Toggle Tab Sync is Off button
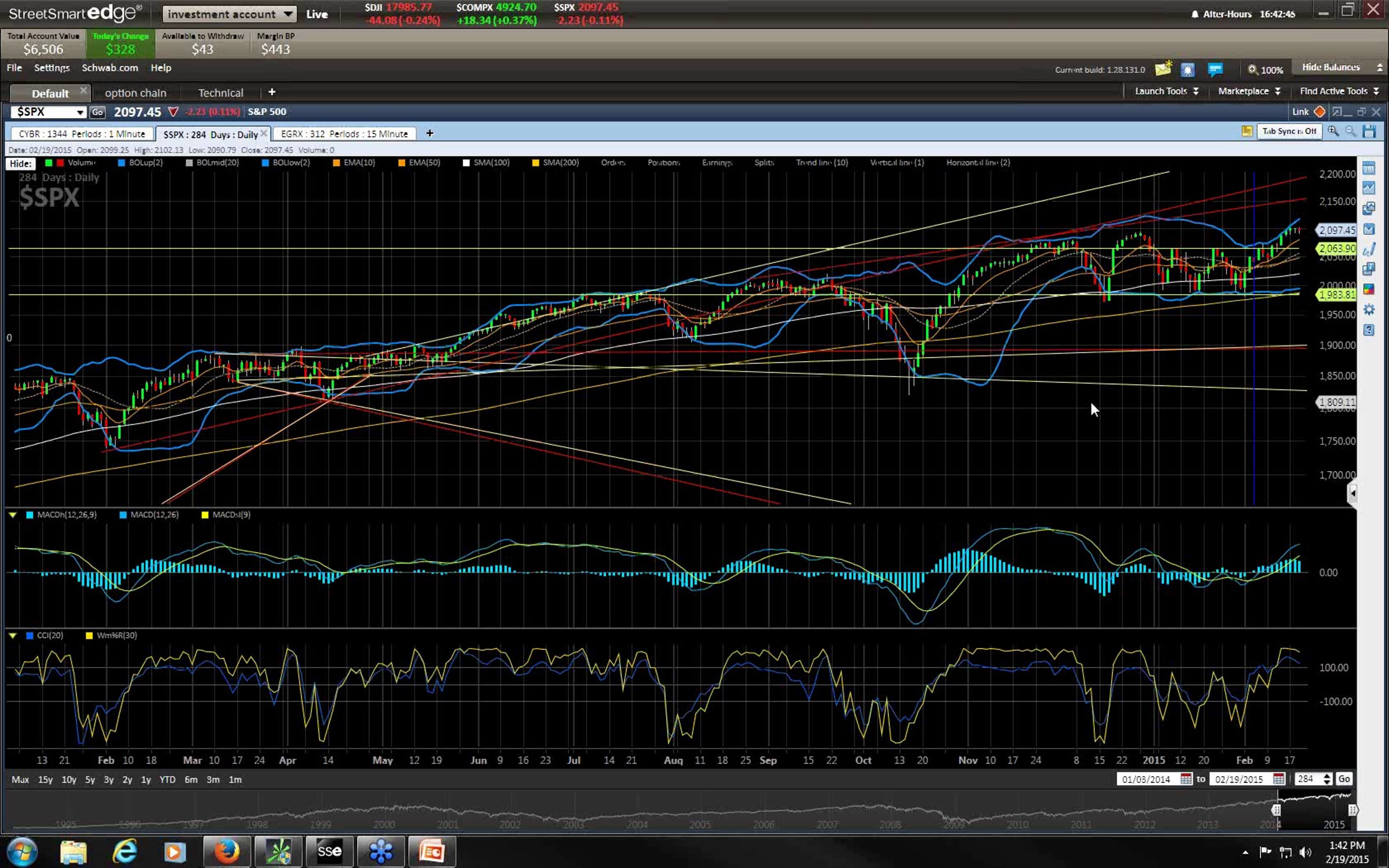This screenshot has height=868, width=1389. [1289, 132]
